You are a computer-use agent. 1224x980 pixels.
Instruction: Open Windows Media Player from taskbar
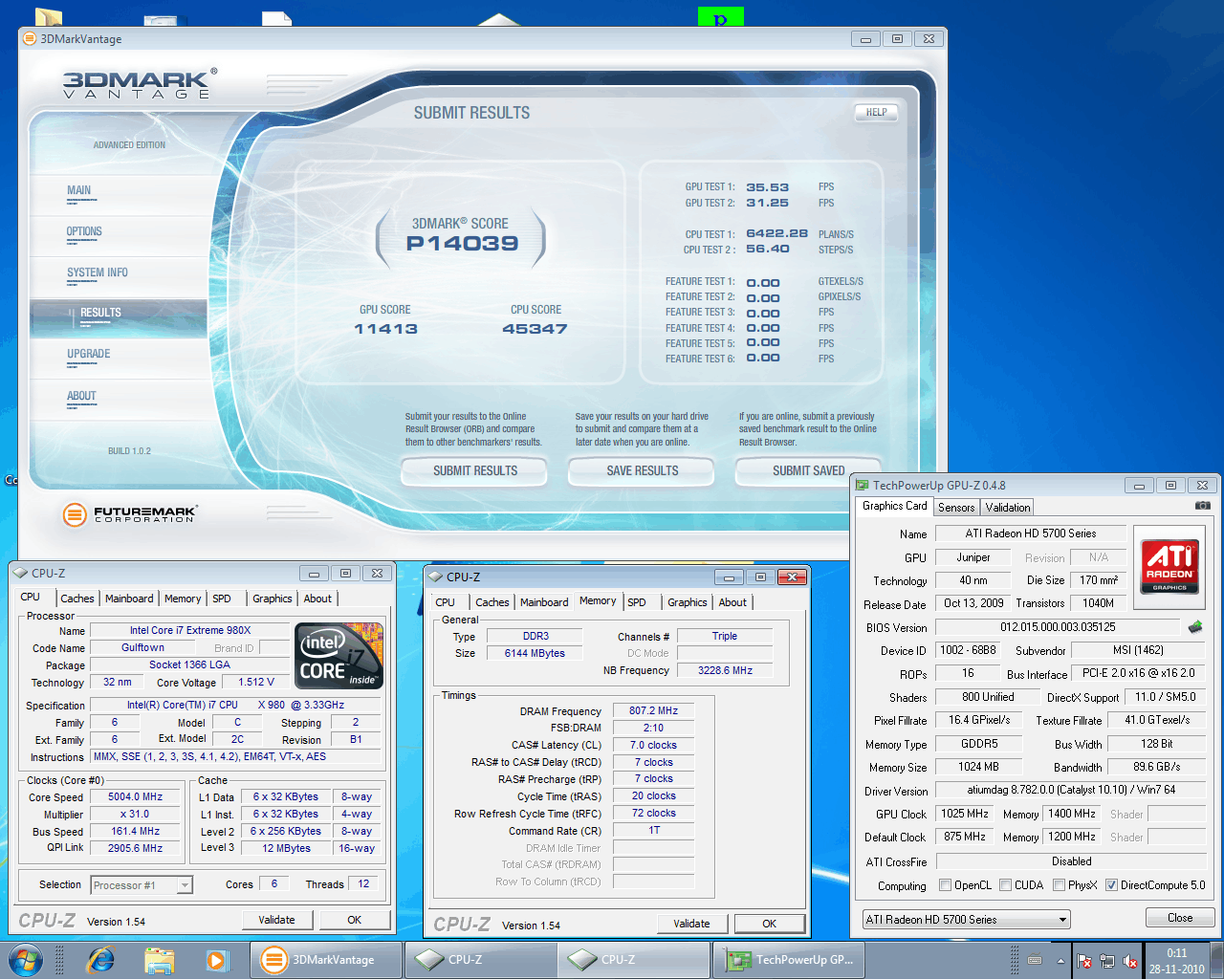[x=216, y=960]
